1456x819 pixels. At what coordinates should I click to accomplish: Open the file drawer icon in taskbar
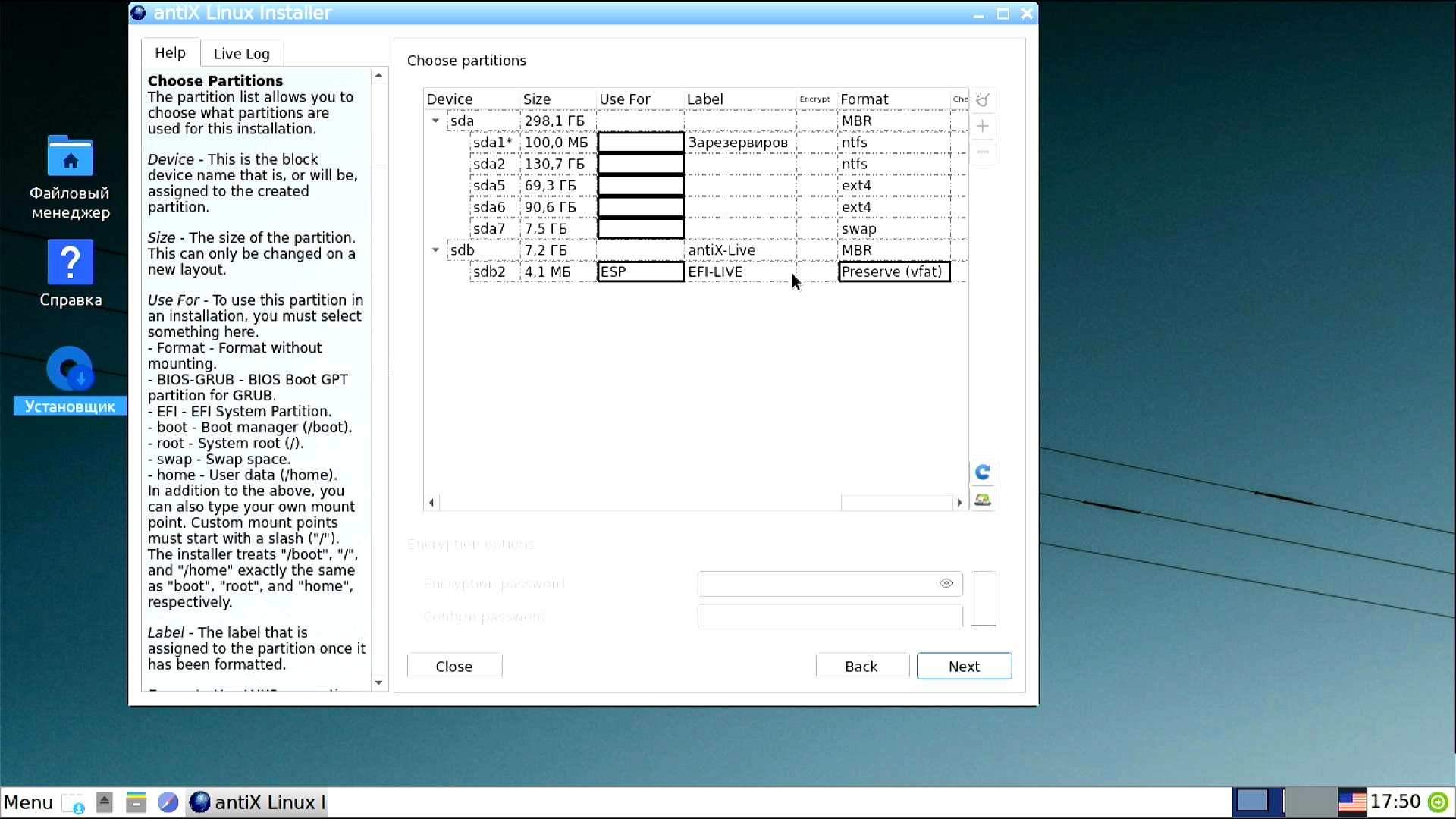pyautogui.click(x=136, y=802)
